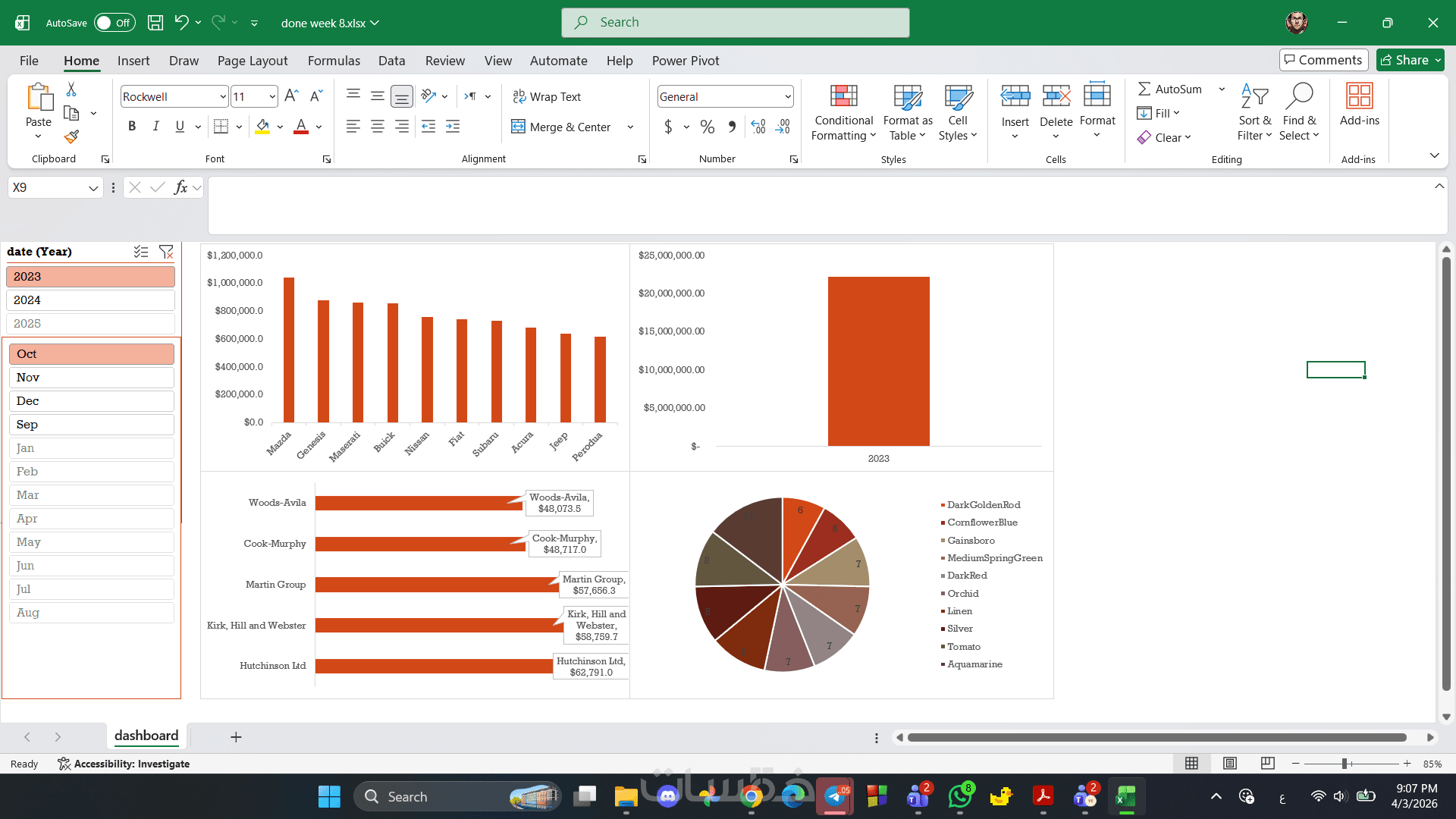Click the Format Painter icon
This screenshot has width=1456, height=819.
(x=71, y=137)
